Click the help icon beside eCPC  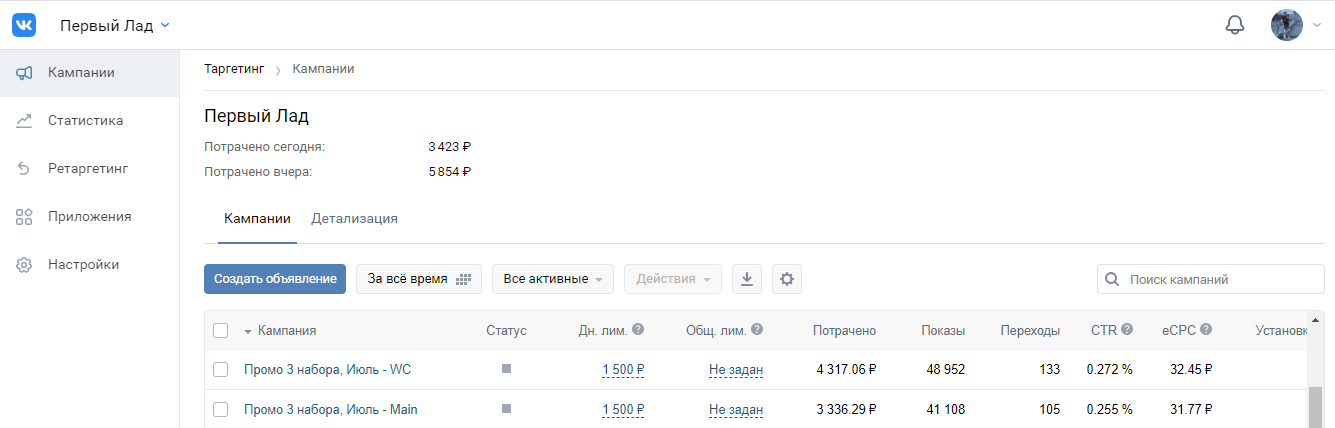[x=1206, y=330]
